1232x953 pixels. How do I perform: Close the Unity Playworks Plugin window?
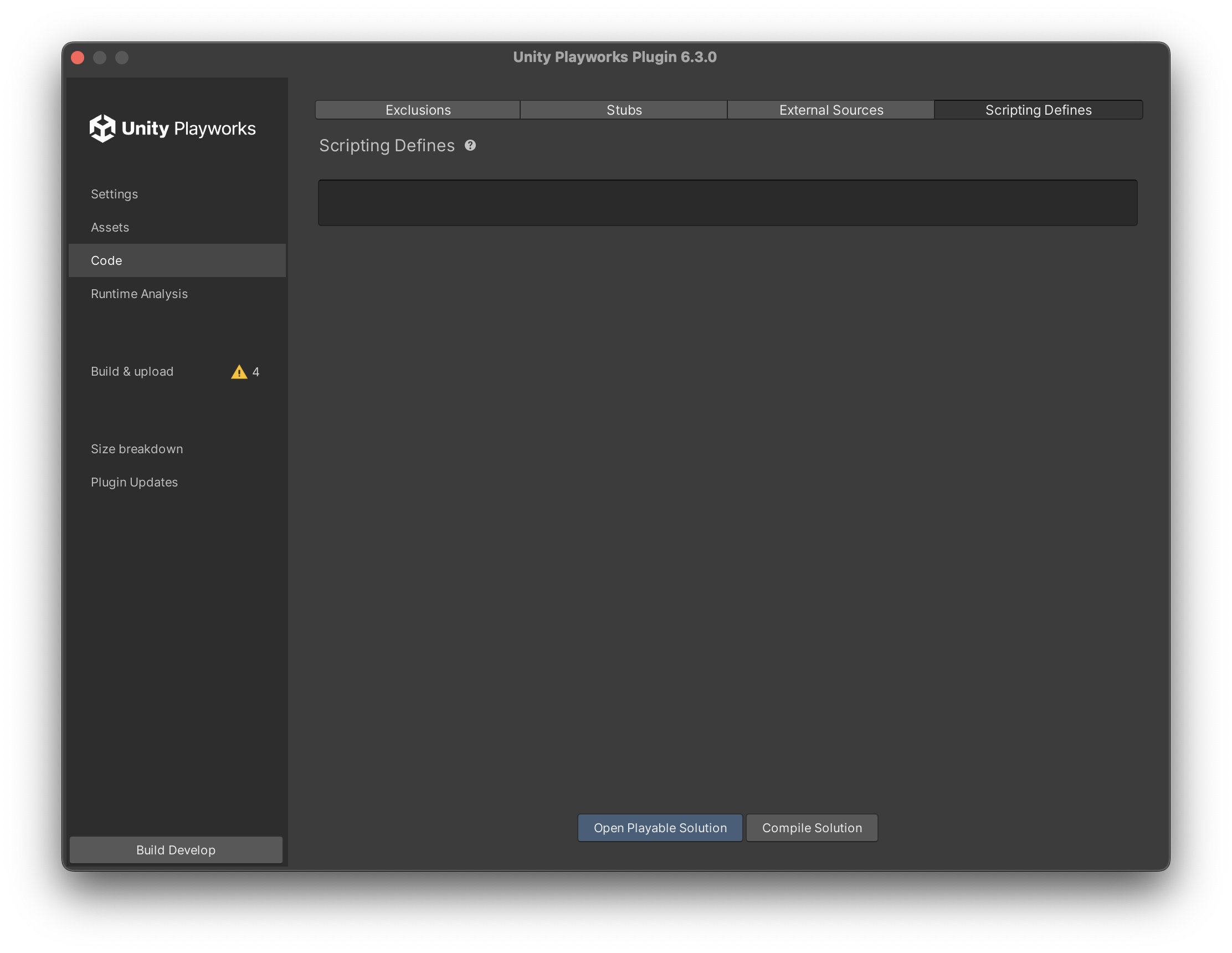[78, 58]
